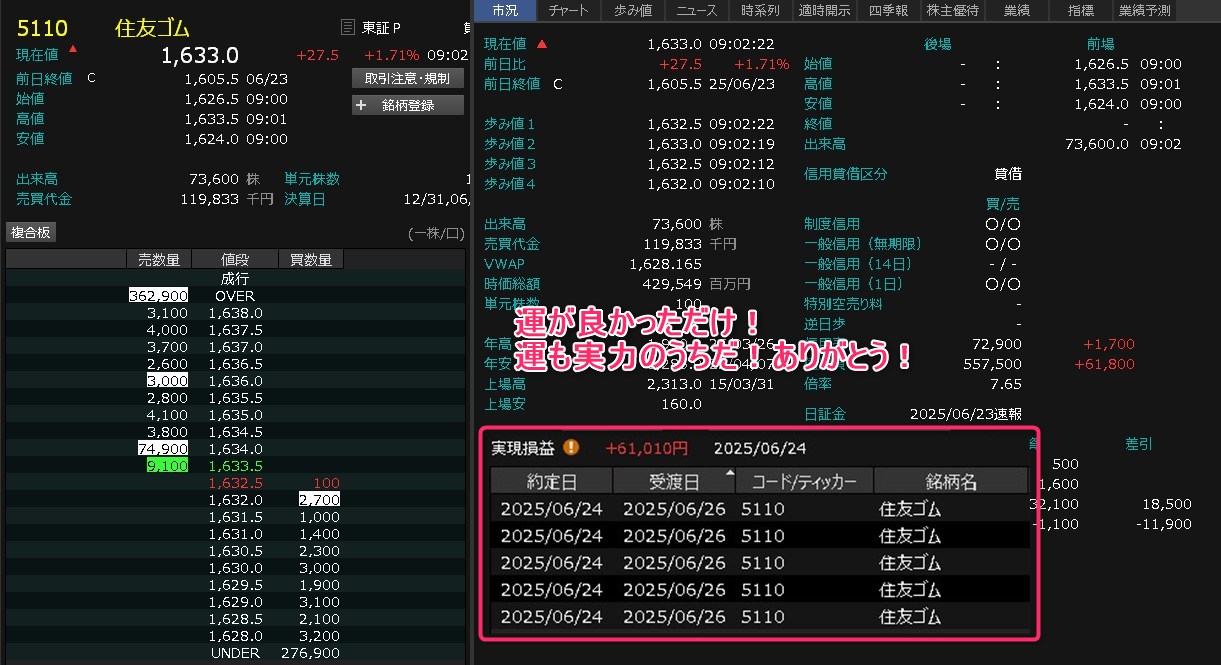Screen dimensions: 1221x665
Task: Select bid price 1,629.5 in board
Action: coord(236,585)
